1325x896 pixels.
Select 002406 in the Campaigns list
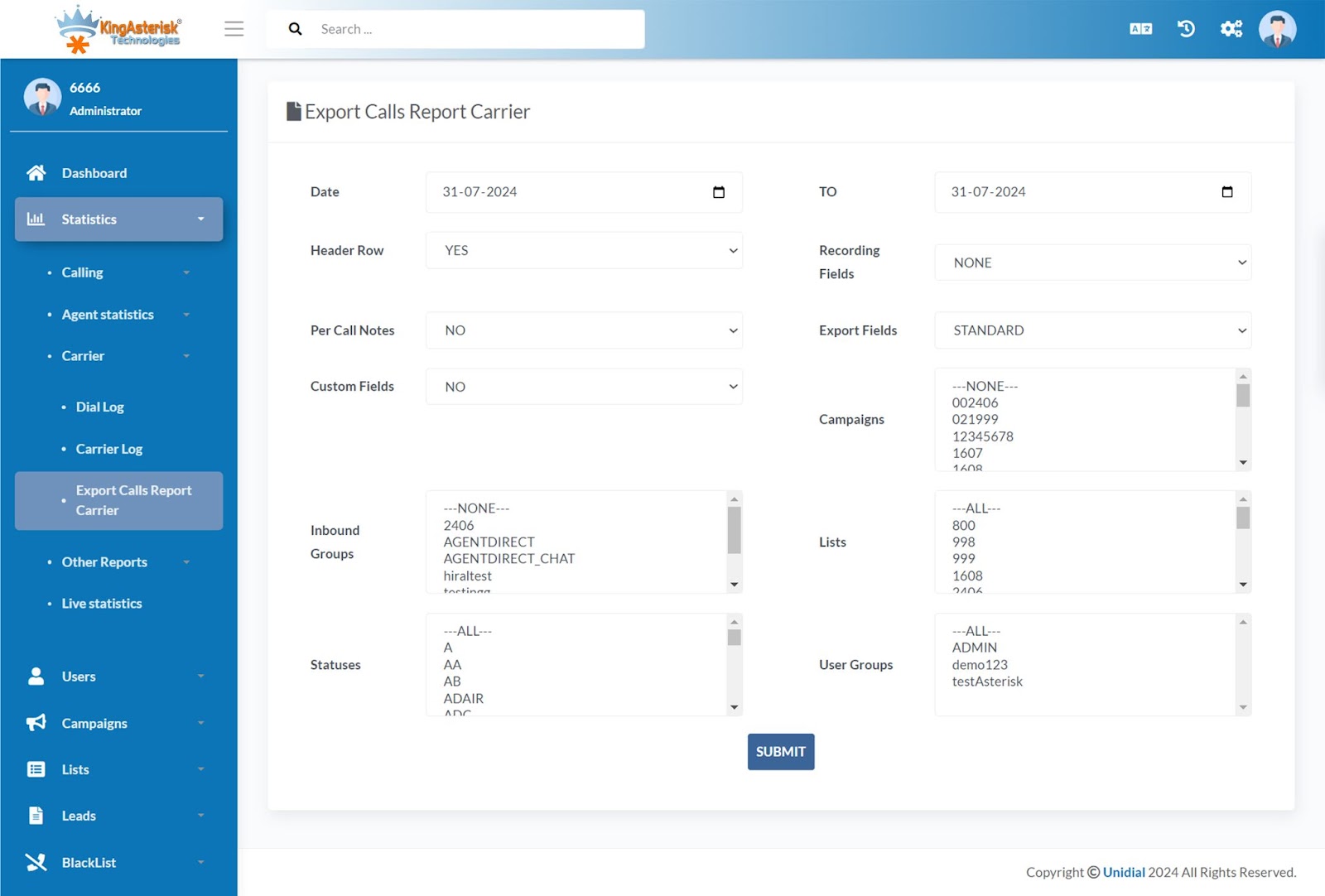click(x=975, y=403)
